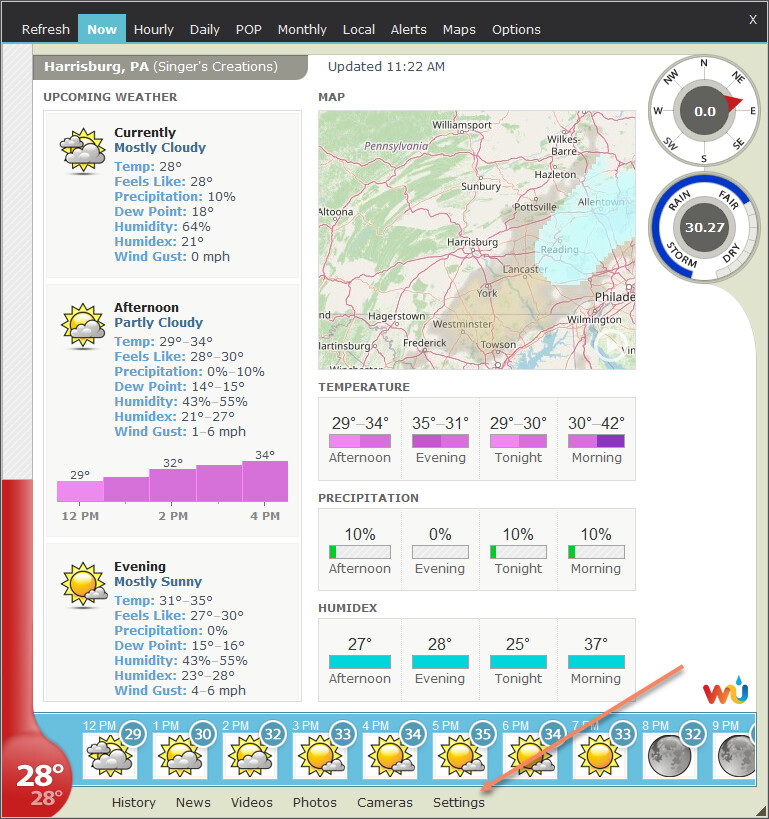Viewport: 769px width, 819px height.
Task: Click the Refresh button
Action: point(46,30)
